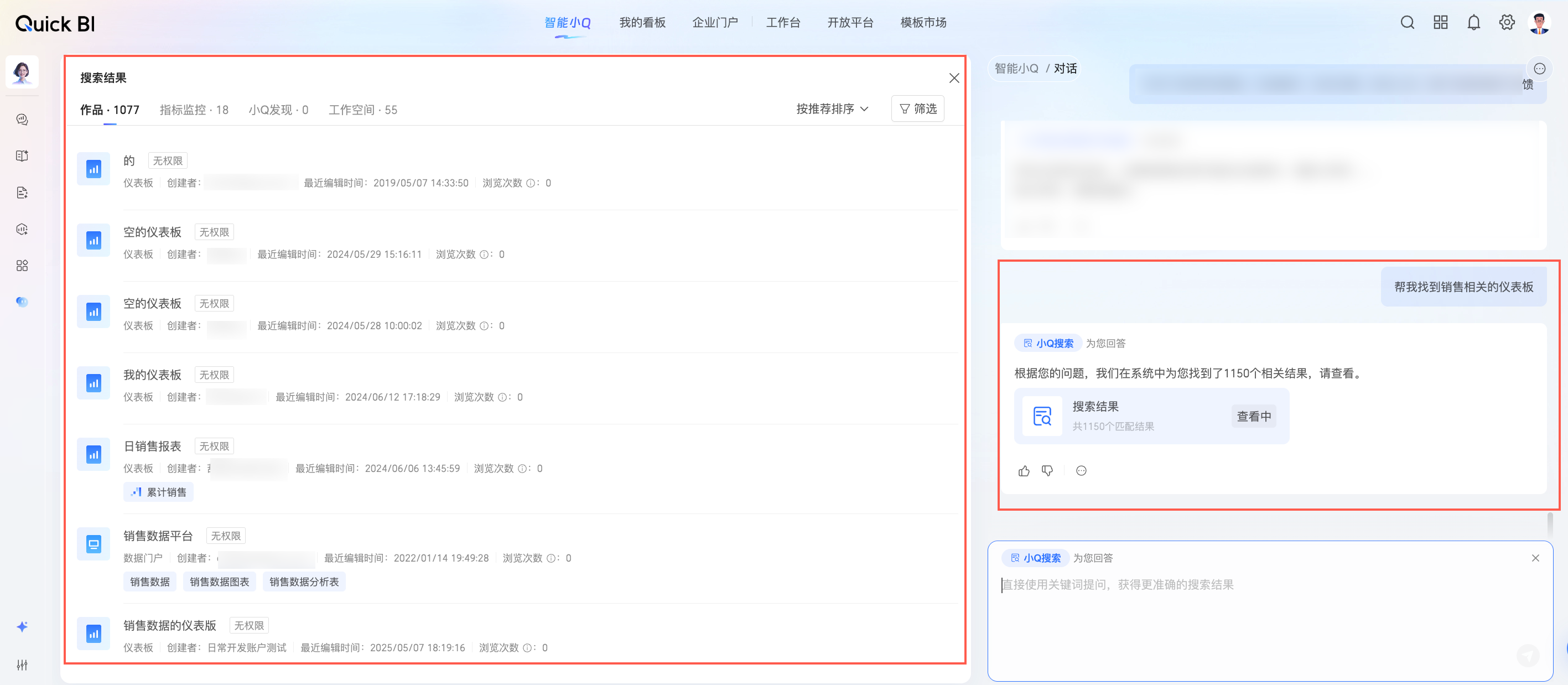Open 我的看板 in top navigation
Image resolution: width=1568 pixels, height=685 pixels.
pos(642,23)
